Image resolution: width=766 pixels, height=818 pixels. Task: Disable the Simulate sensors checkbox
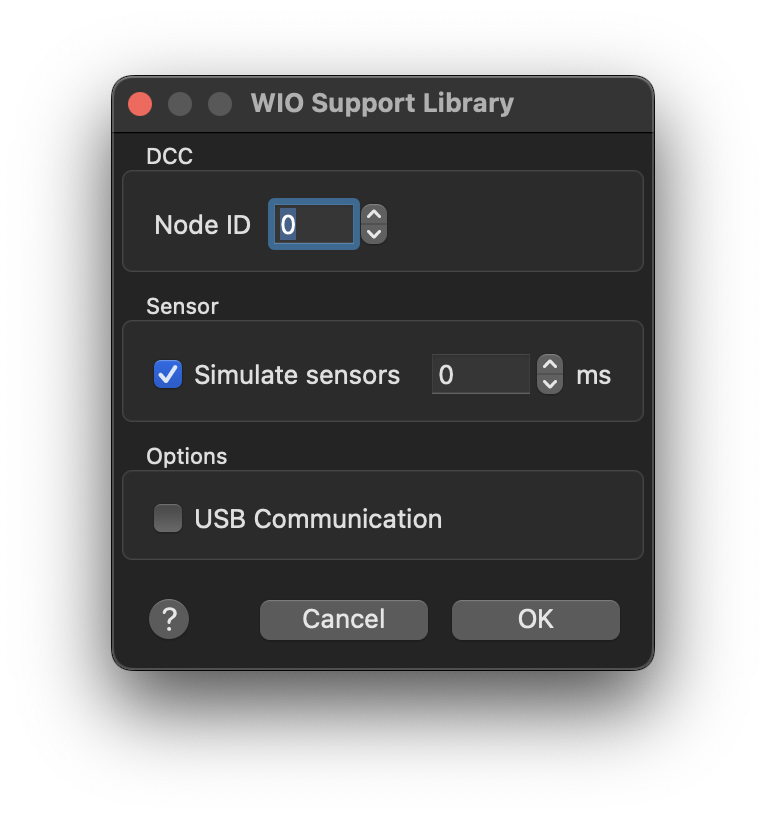point(168,375)
